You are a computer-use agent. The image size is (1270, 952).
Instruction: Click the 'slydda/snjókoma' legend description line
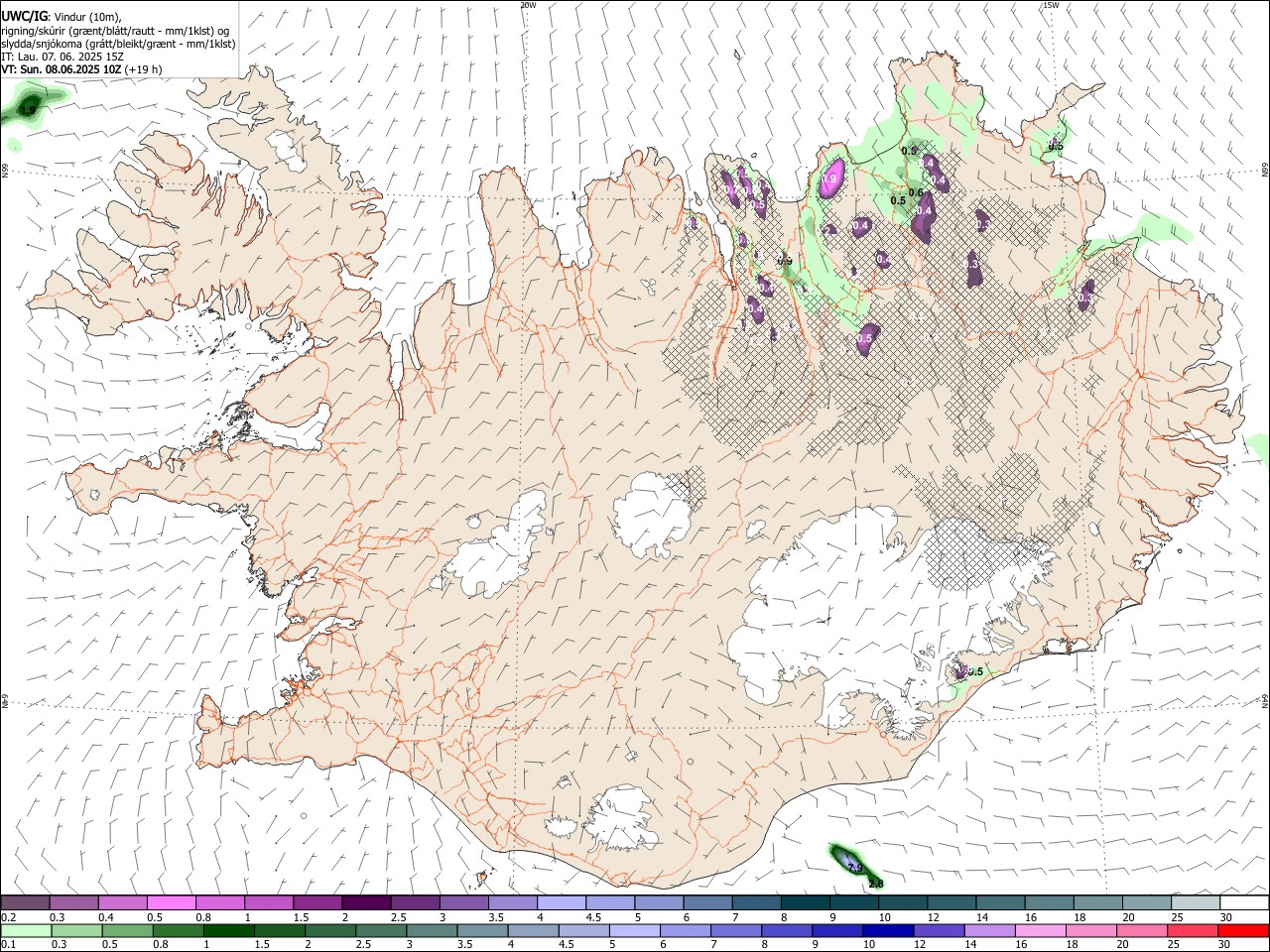click(x=119, y=44)
